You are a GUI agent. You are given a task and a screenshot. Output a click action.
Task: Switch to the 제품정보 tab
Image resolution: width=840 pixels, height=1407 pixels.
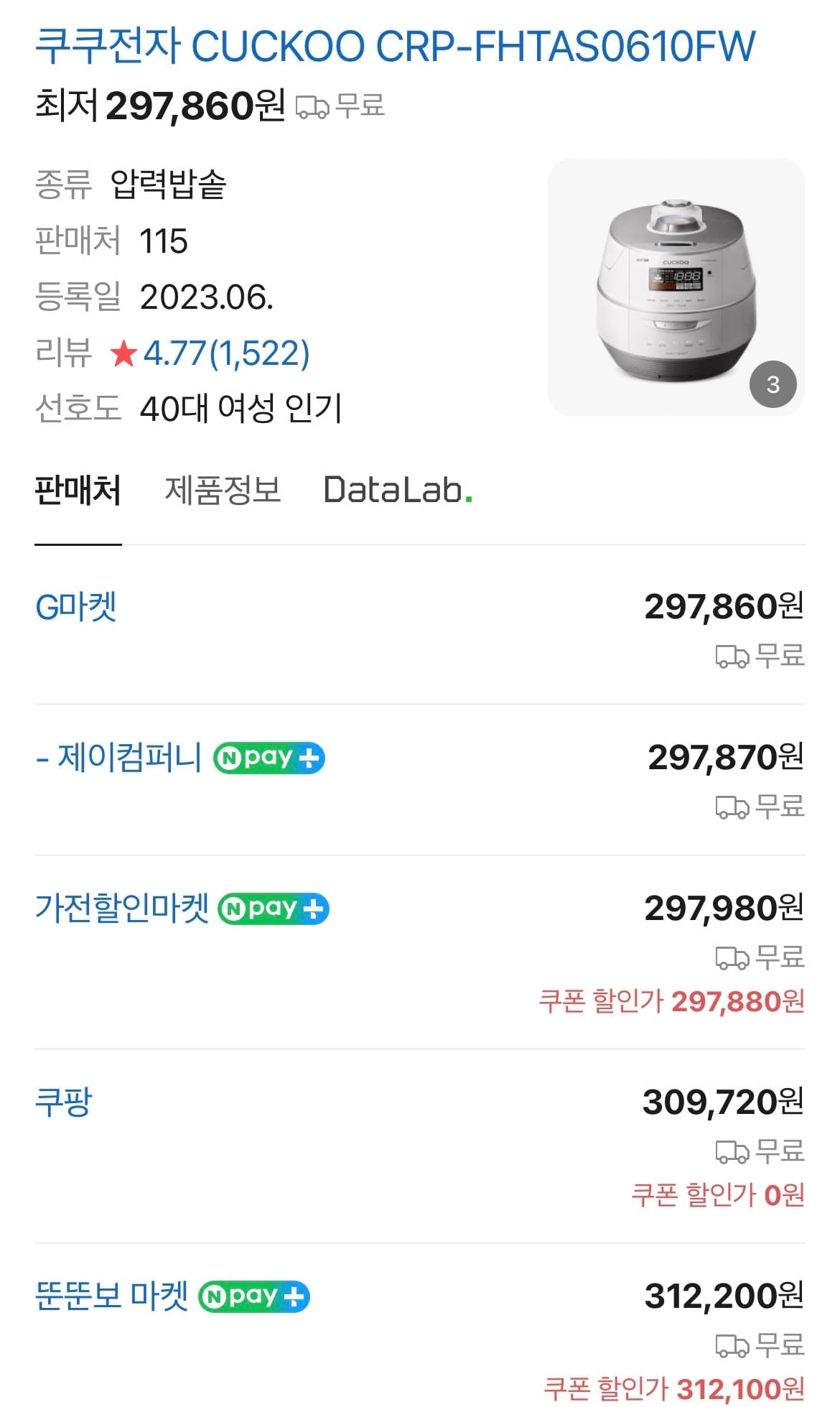click(x=223, y=491)
